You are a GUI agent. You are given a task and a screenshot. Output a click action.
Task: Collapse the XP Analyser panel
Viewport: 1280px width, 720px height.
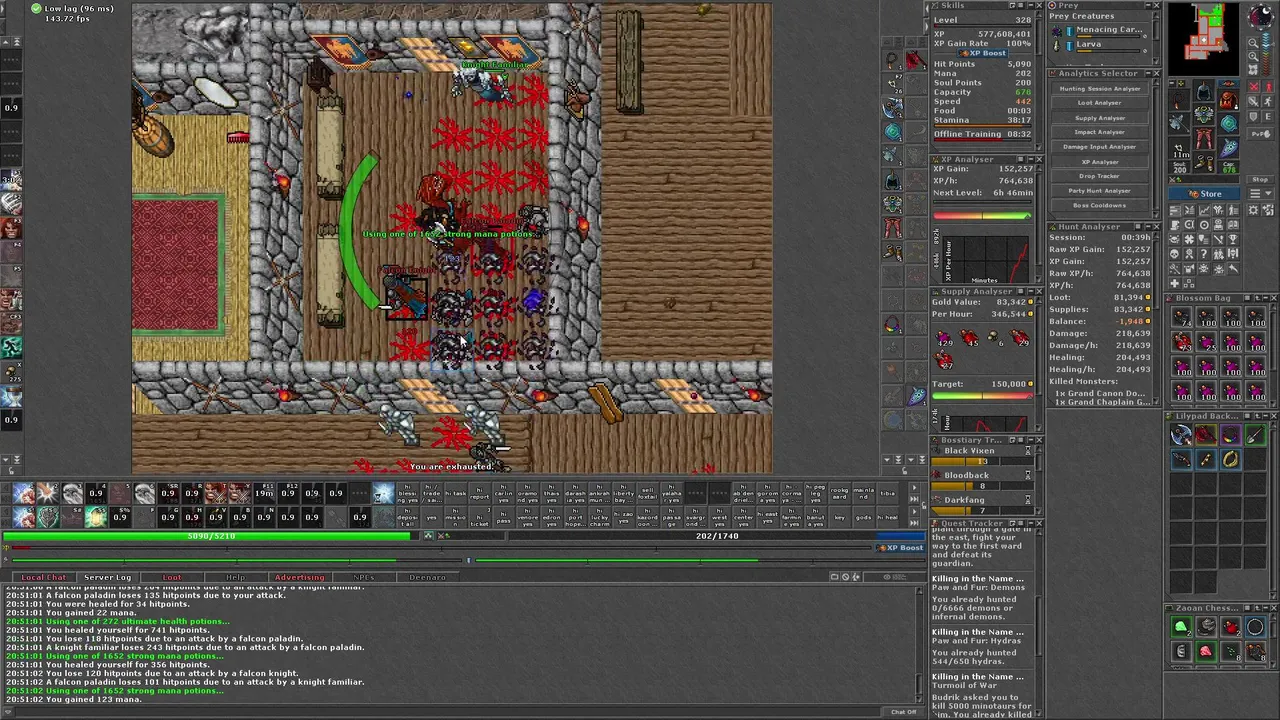(1031, 159)
